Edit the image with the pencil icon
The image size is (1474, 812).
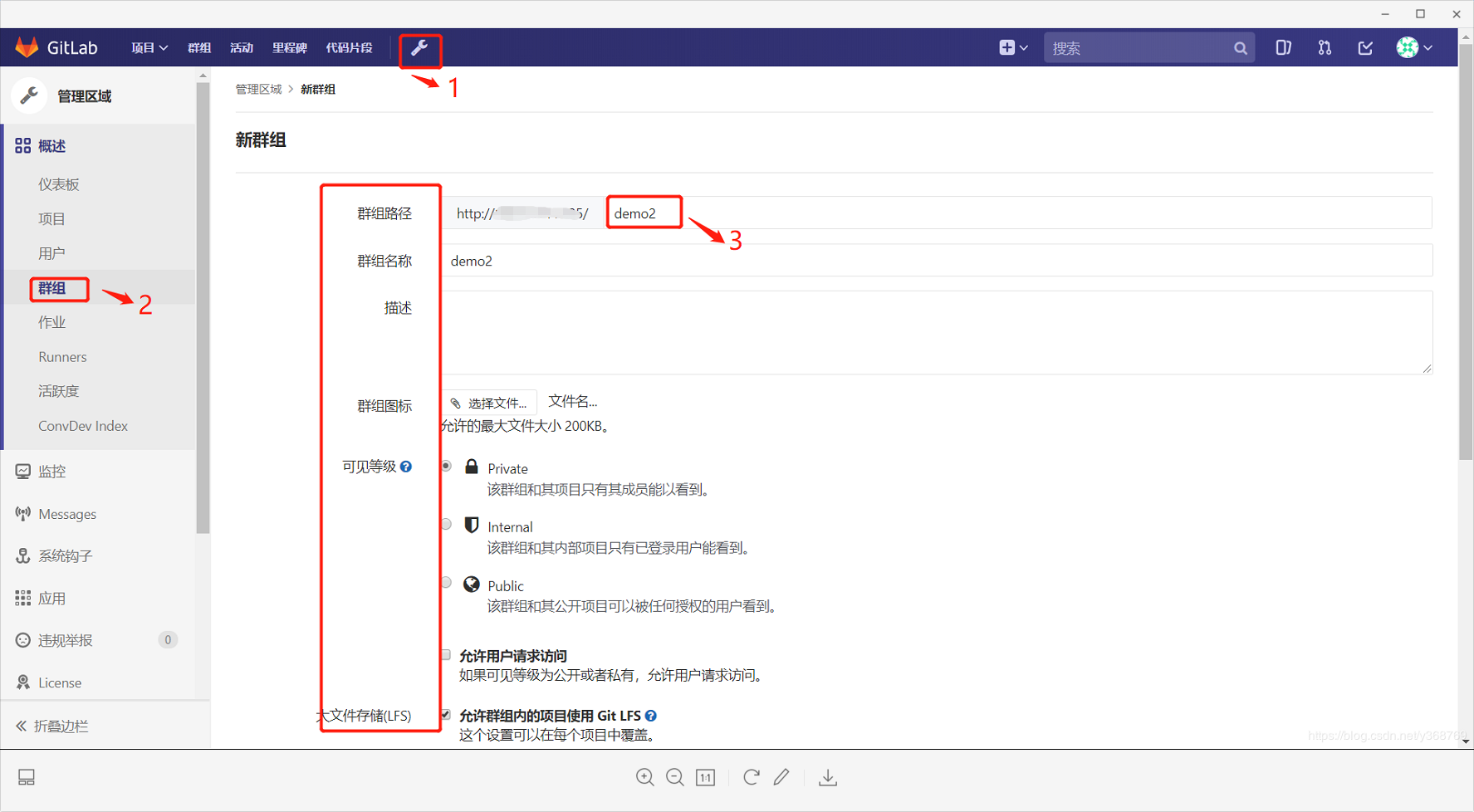pyautogui.click(x=781, y=777)
